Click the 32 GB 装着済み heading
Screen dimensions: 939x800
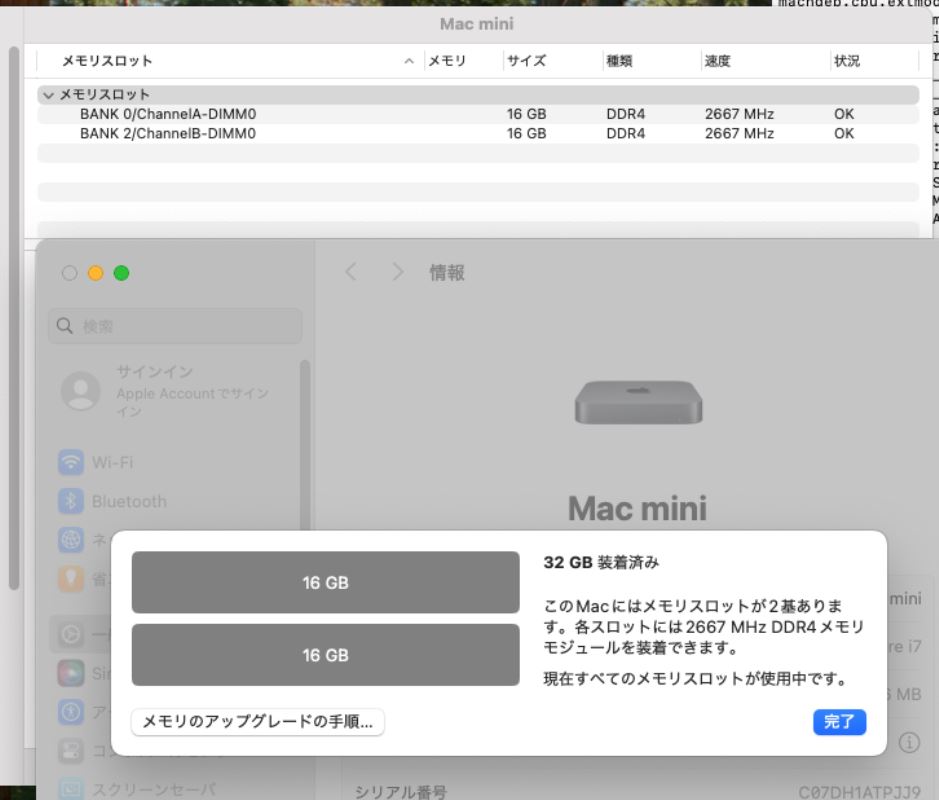coord(601,562)
